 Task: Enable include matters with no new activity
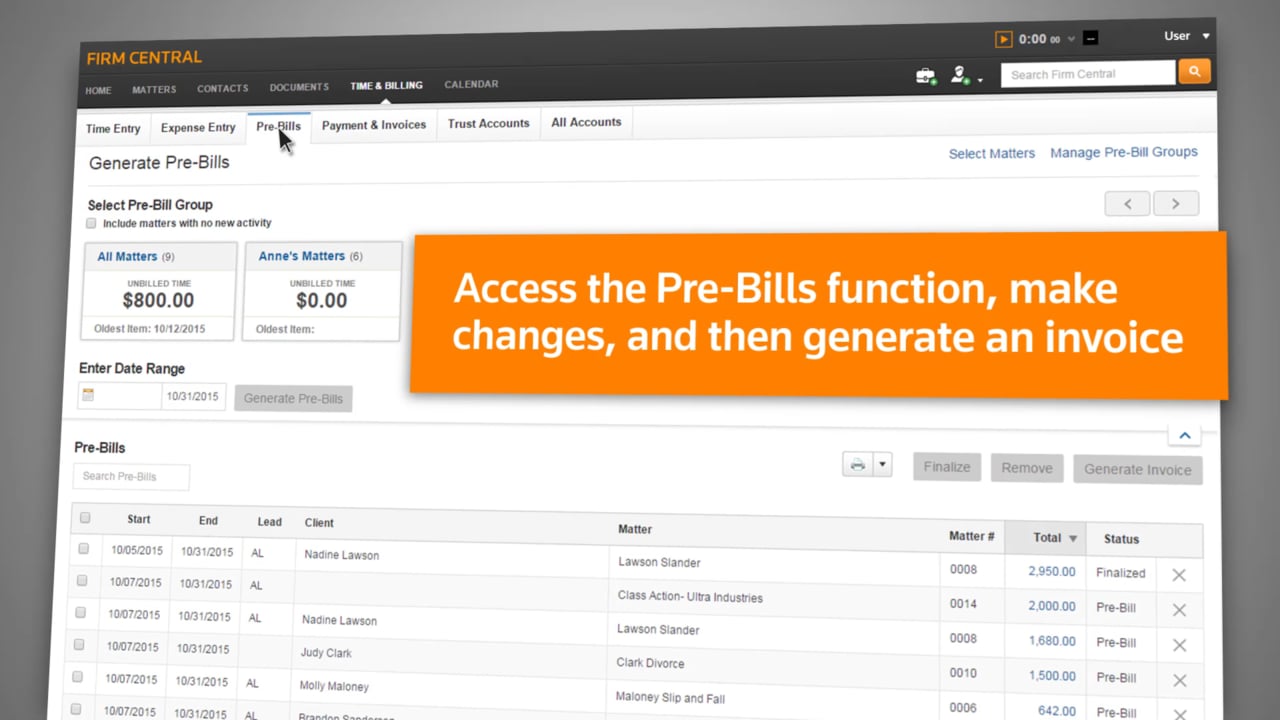click(x=91, y=223)
